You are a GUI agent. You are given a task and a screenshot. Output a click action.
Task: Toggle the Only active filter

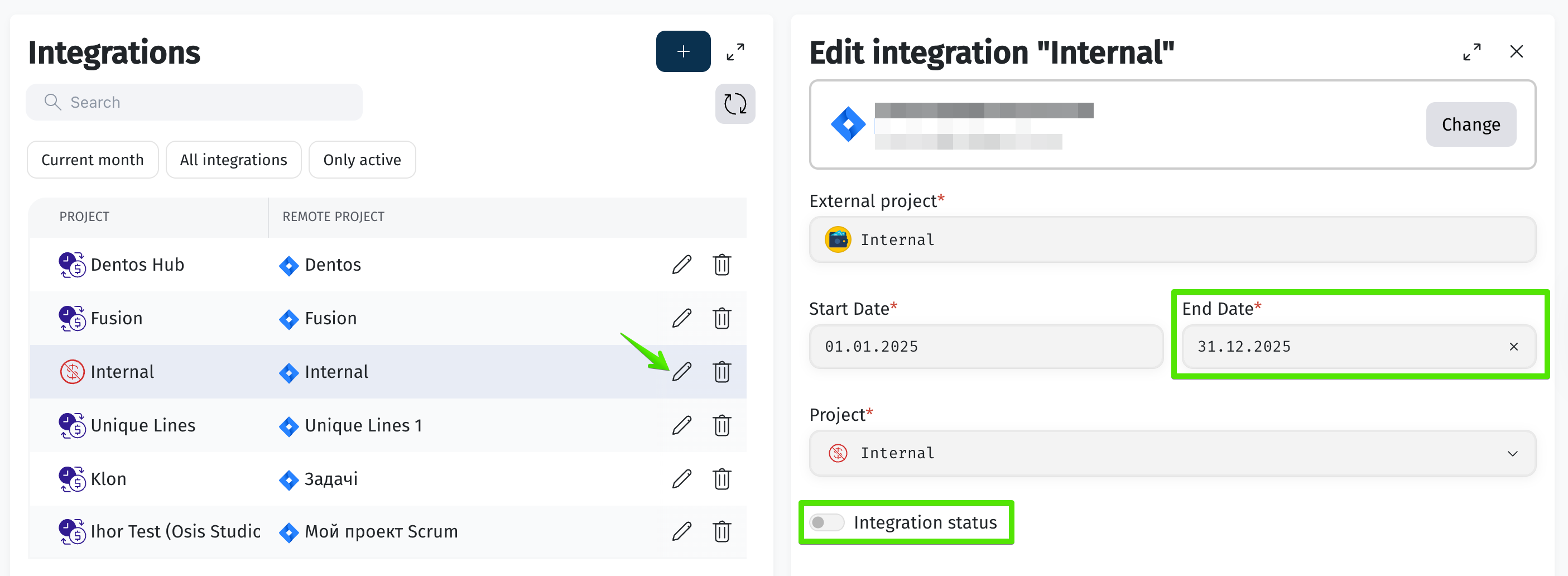pos(362,160)
